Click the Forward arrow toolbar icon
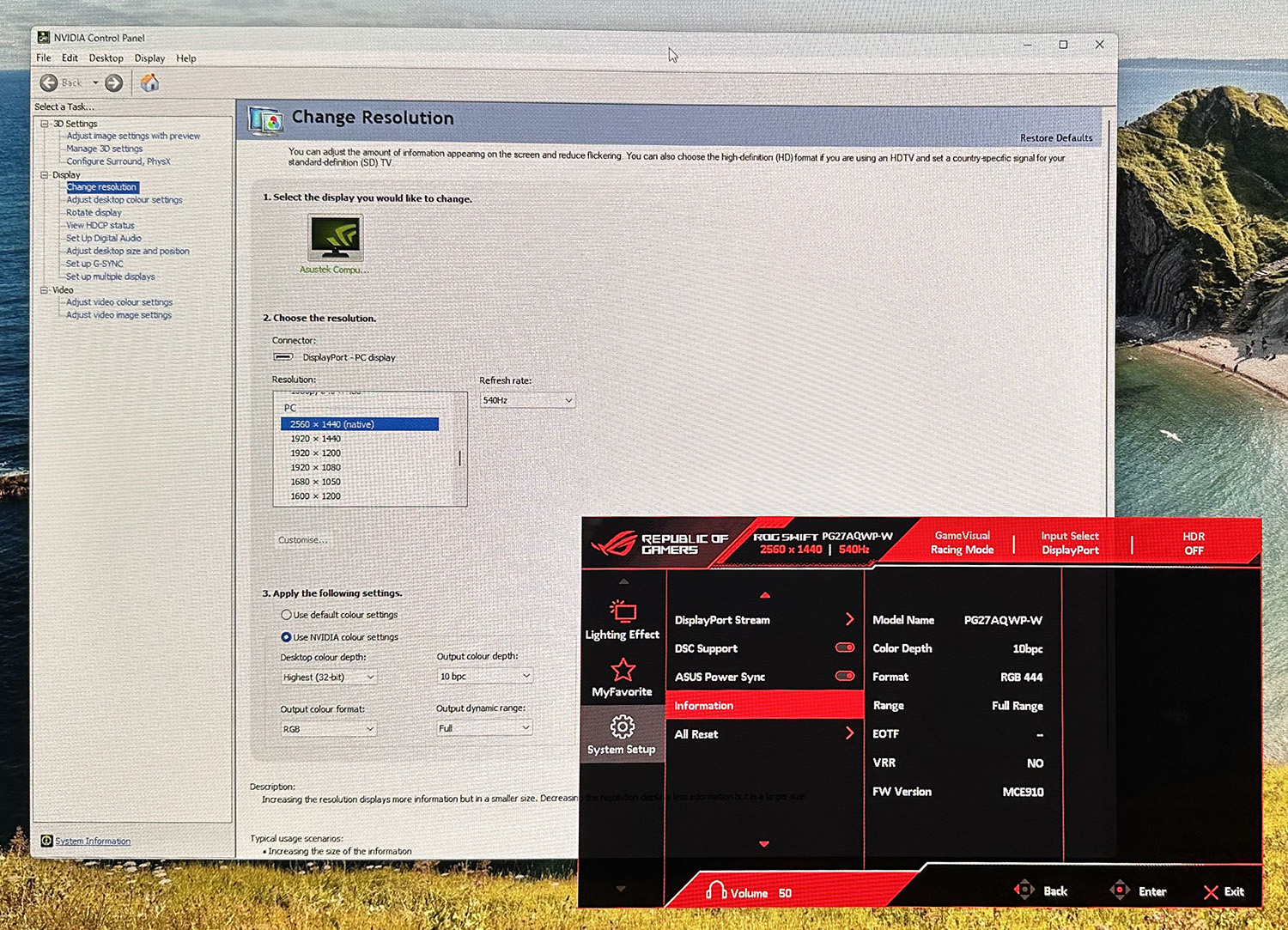Viewport: 1288px width, 930px height. 113,83
